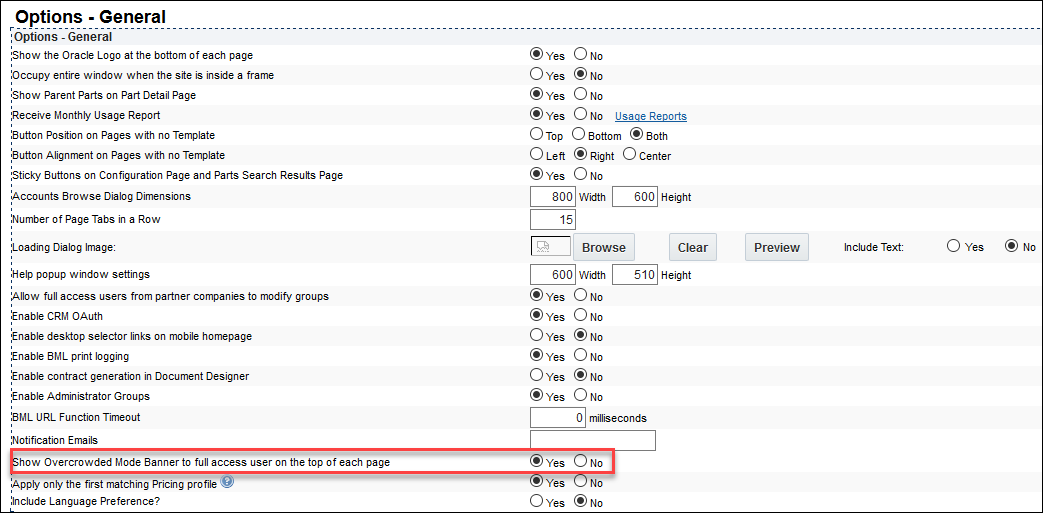Click the Preview button
Image resolution: width=1043 pixels, height=513 pixels.
point(777,247)
